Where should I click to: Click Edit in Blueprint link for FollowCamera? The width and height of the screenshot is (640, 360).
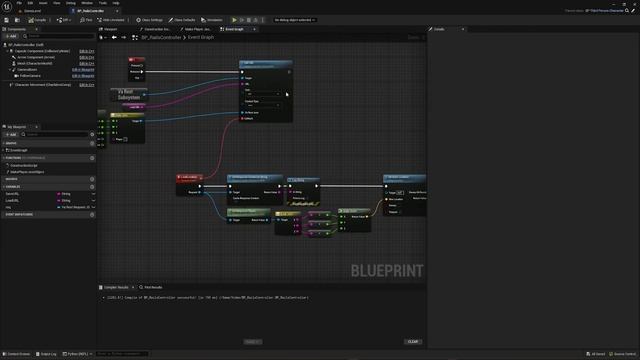[83, 76]
